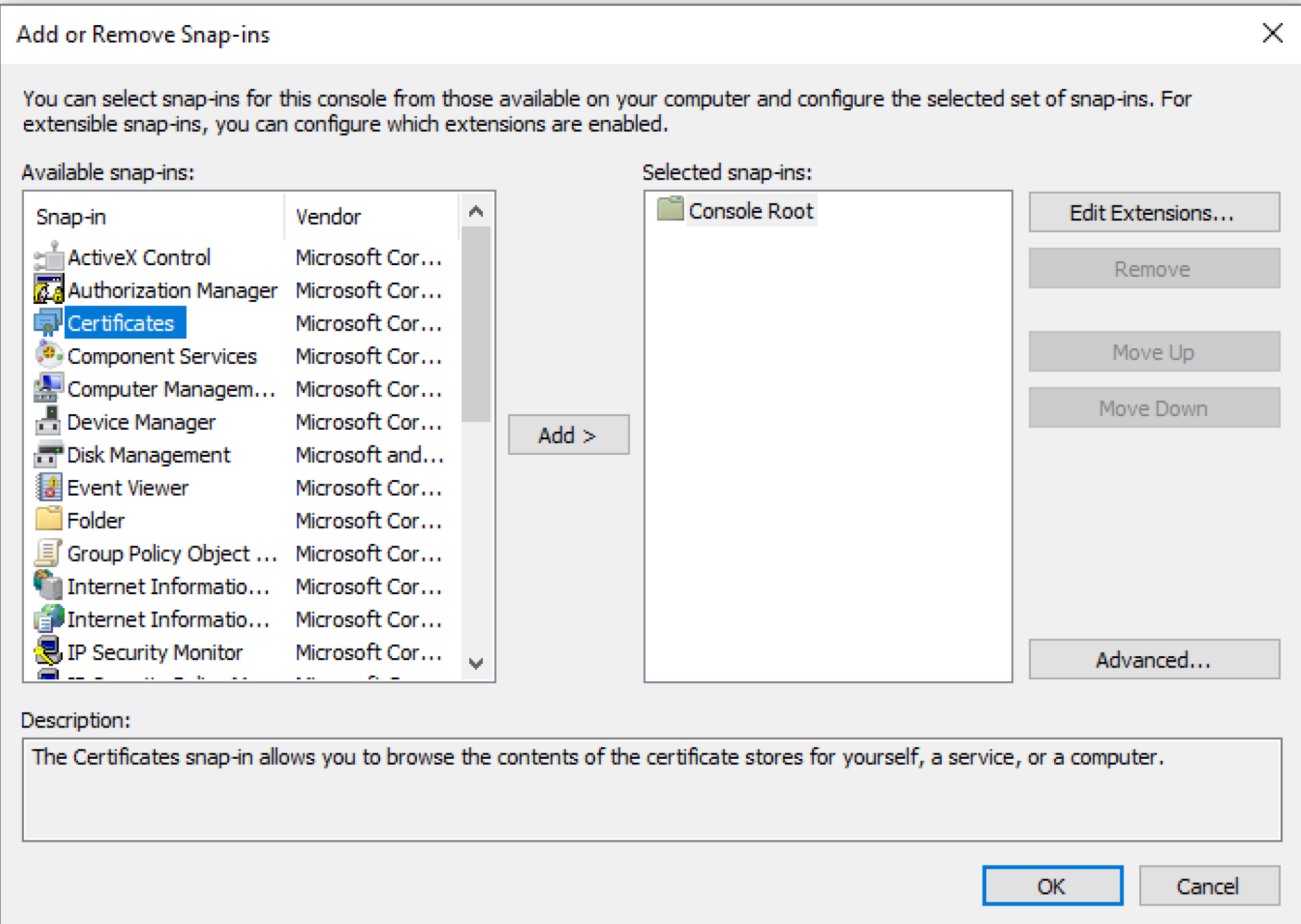
Task: Click the Component Services icon
Action: click(x=48, y=355)
